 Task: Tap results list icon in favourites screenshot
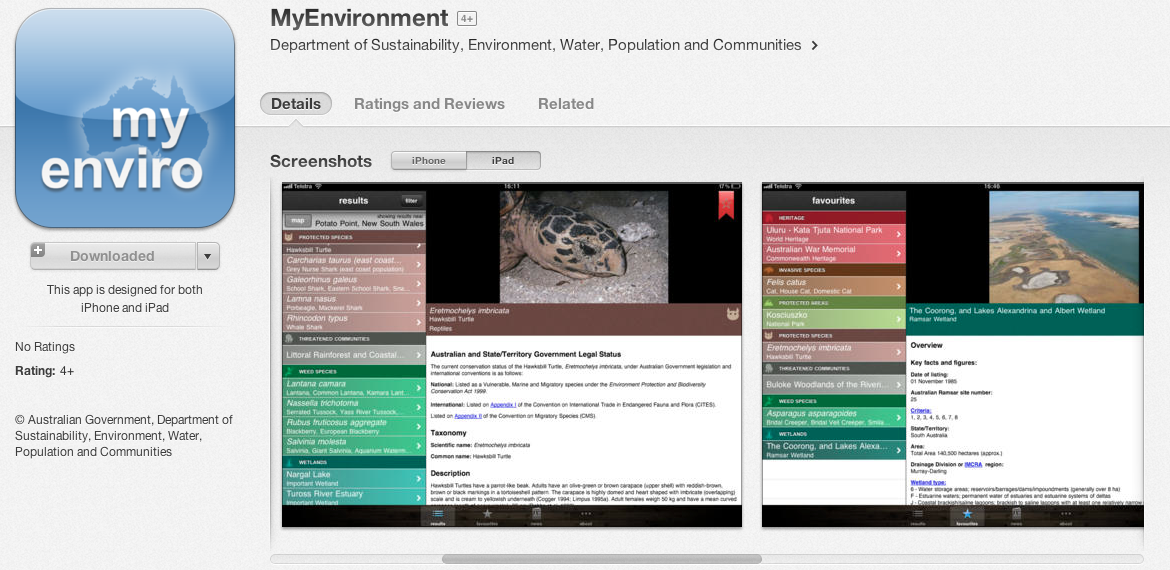pos(918,514)
